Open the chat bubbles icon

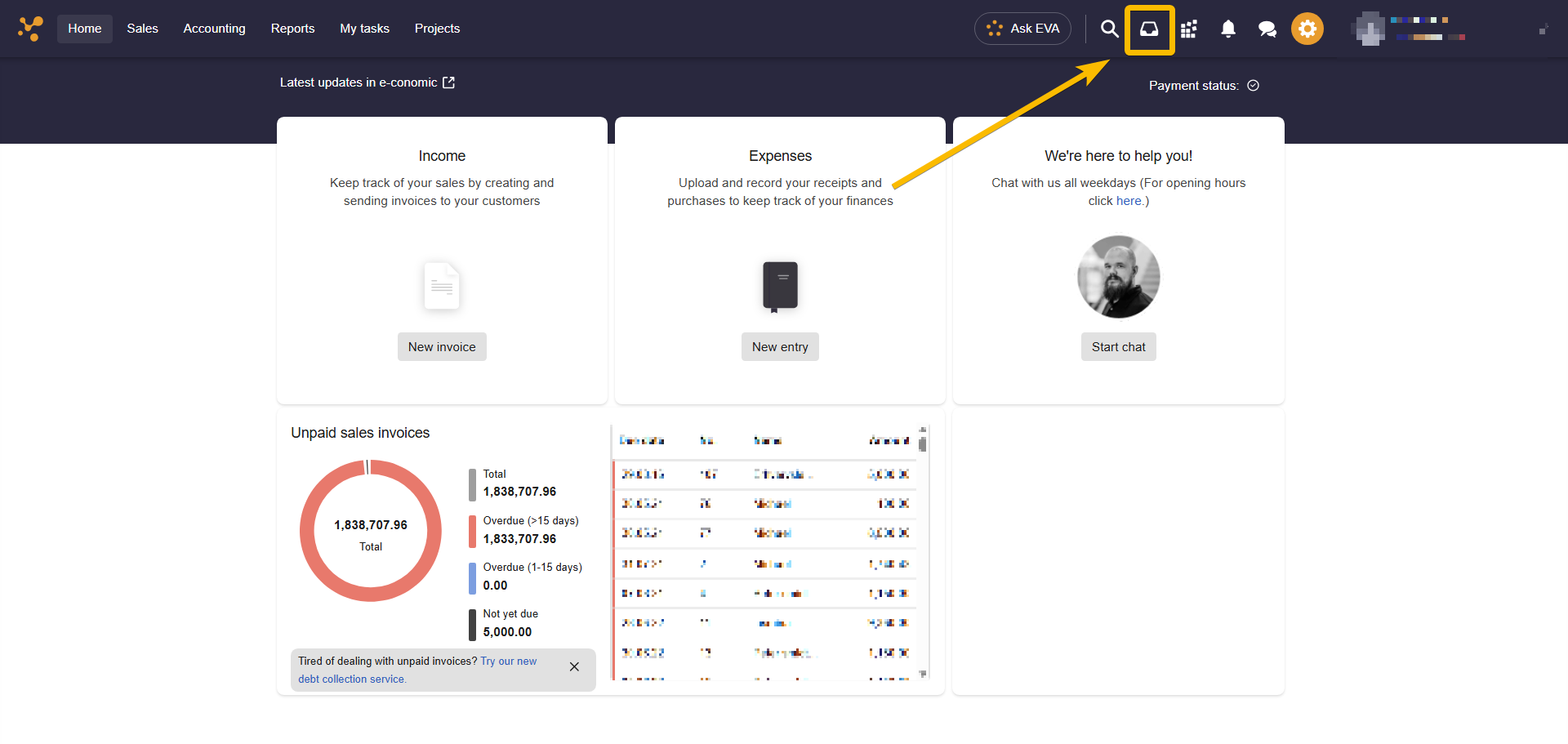click(x=1267, y=29)
